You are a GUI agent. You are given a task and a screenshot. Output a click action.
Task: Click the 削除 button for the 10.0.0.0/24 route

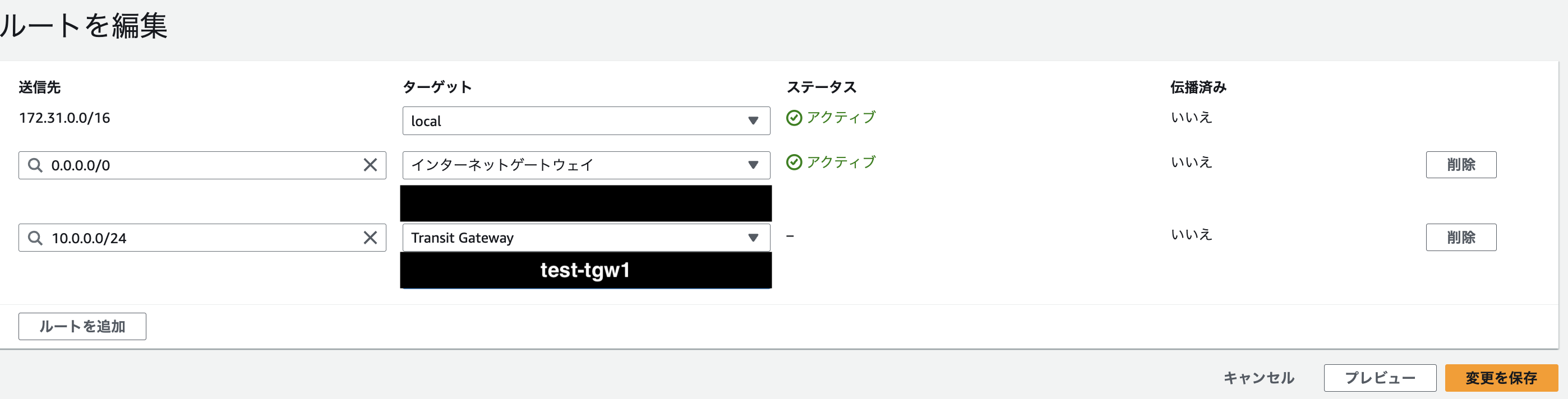coord(1461,238)
